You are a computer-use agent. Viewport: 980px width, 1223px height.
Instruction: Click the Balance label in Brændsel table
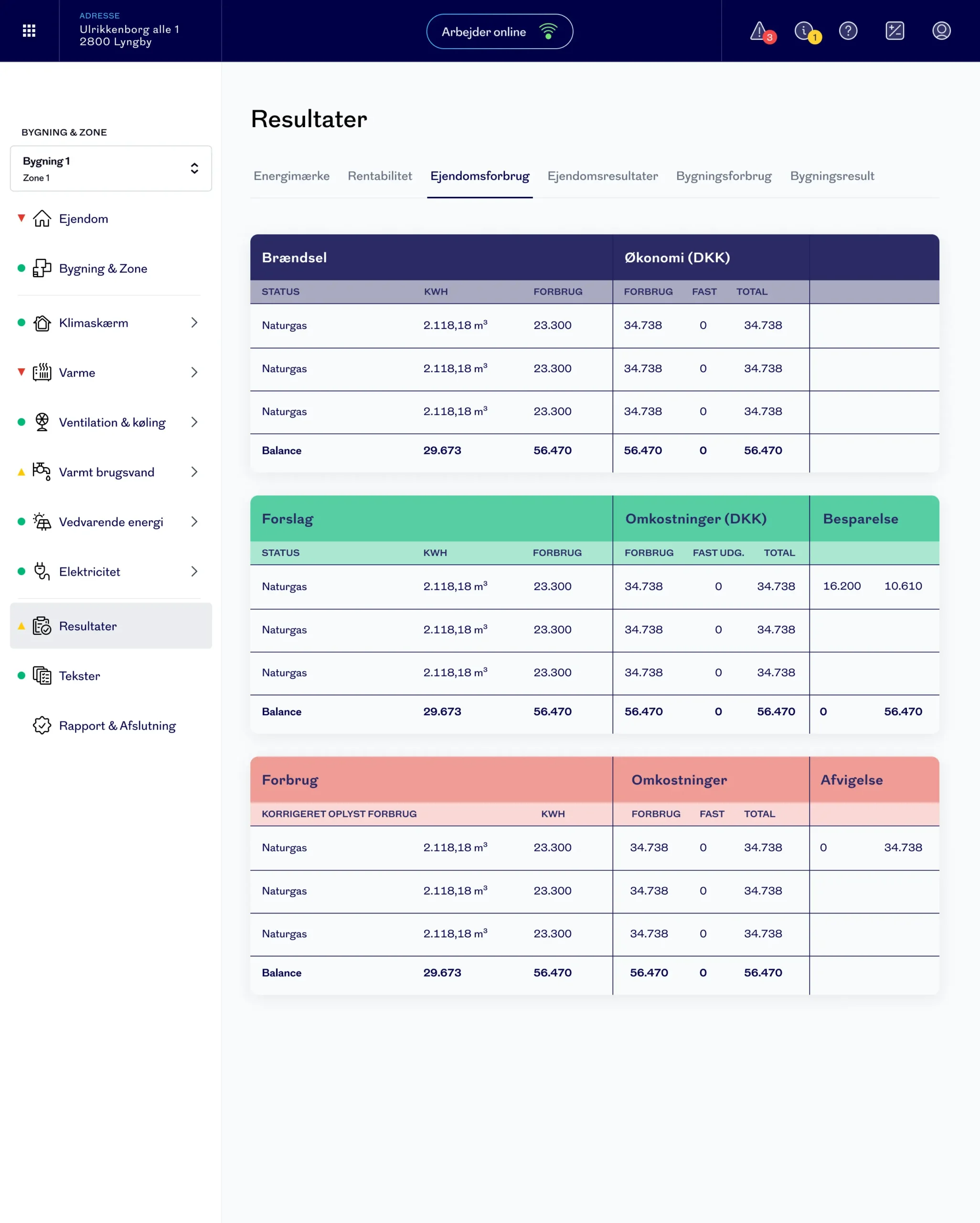coord(281,451)
